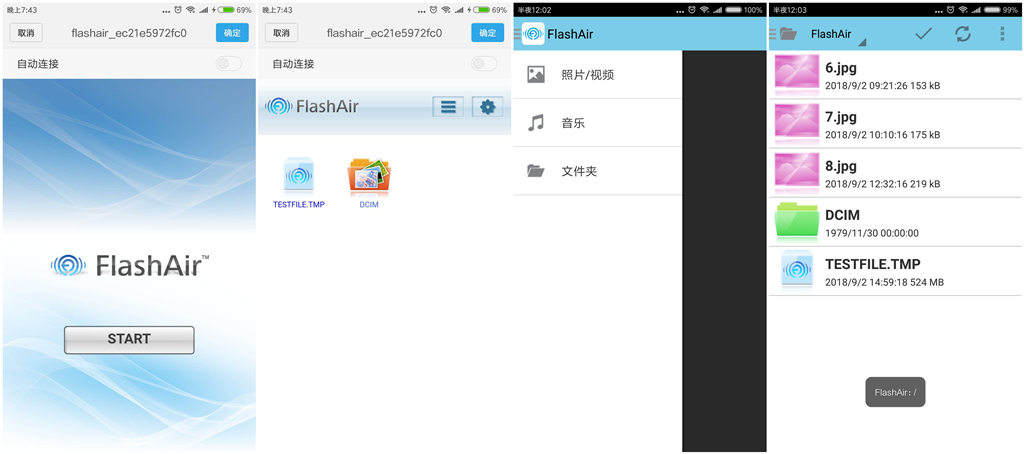The image size is (1024, 454).
Task: Toggle 自动连接 switch in the first screen
Action: point(229,64)
